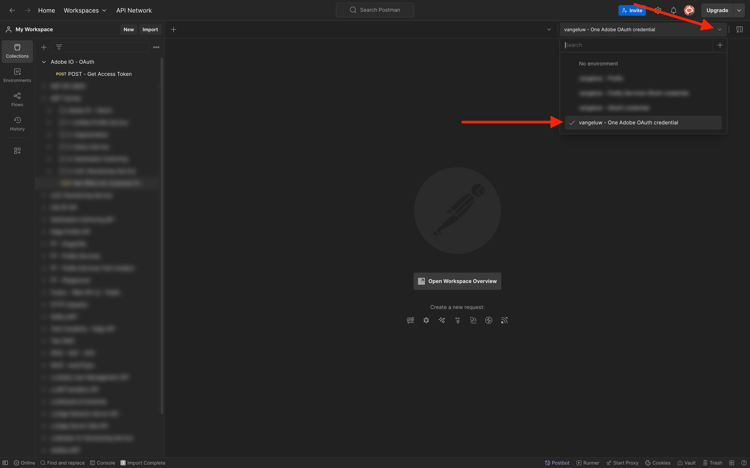Image resolution: width=750 pixels, height=468 pixels.
Task: Click the configure sidebar apps icon
Action: pyautogui.click(x=17, y=151)
